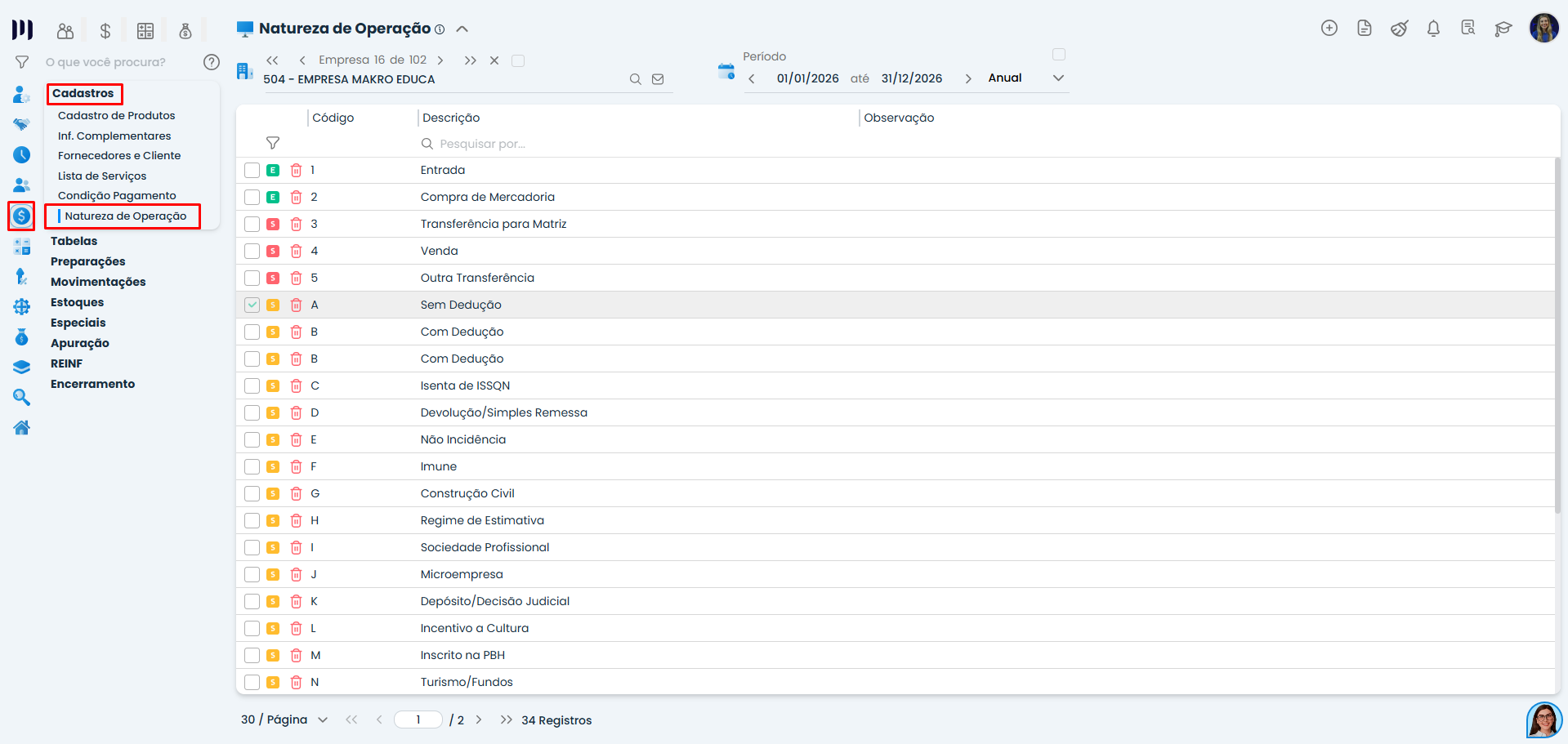Image resolution: width=1568 pixels, height=744 pixels.
Task: Click the Descrição search field
Action: click(572, 144)
